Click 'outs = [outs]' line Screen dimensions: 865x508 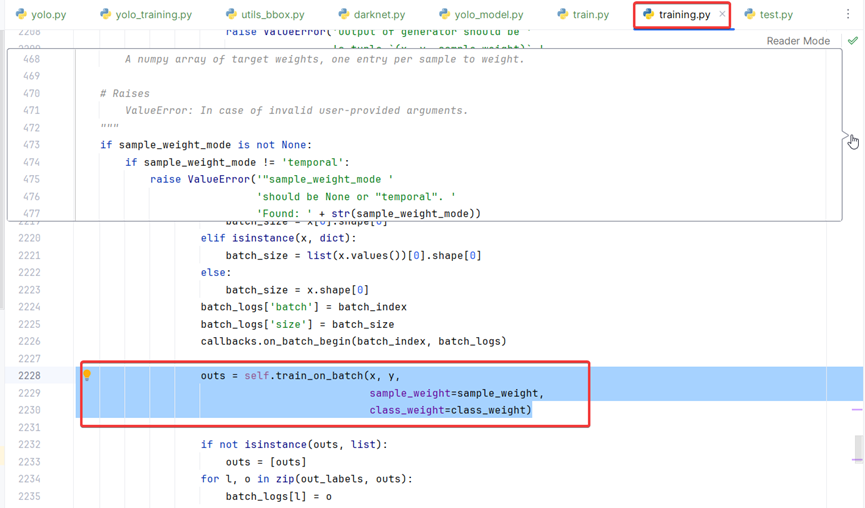coord(266,462)
